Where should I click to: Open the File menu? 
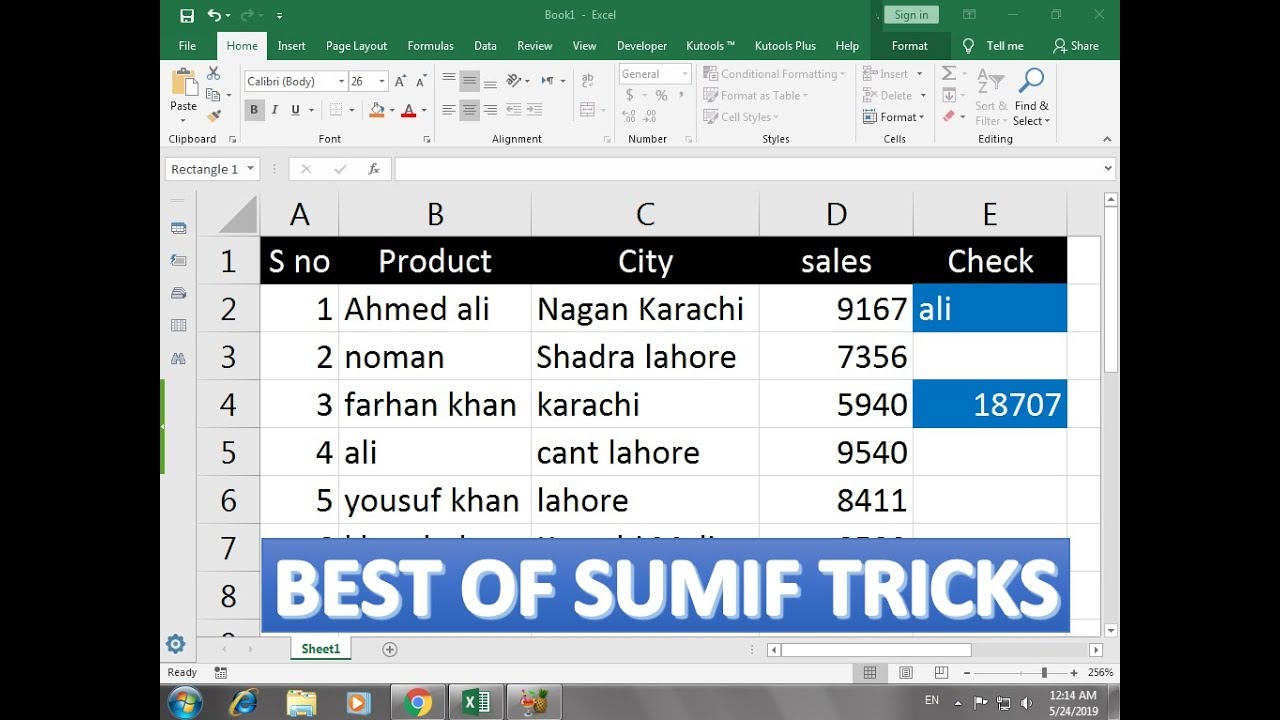tap(187, 46)
